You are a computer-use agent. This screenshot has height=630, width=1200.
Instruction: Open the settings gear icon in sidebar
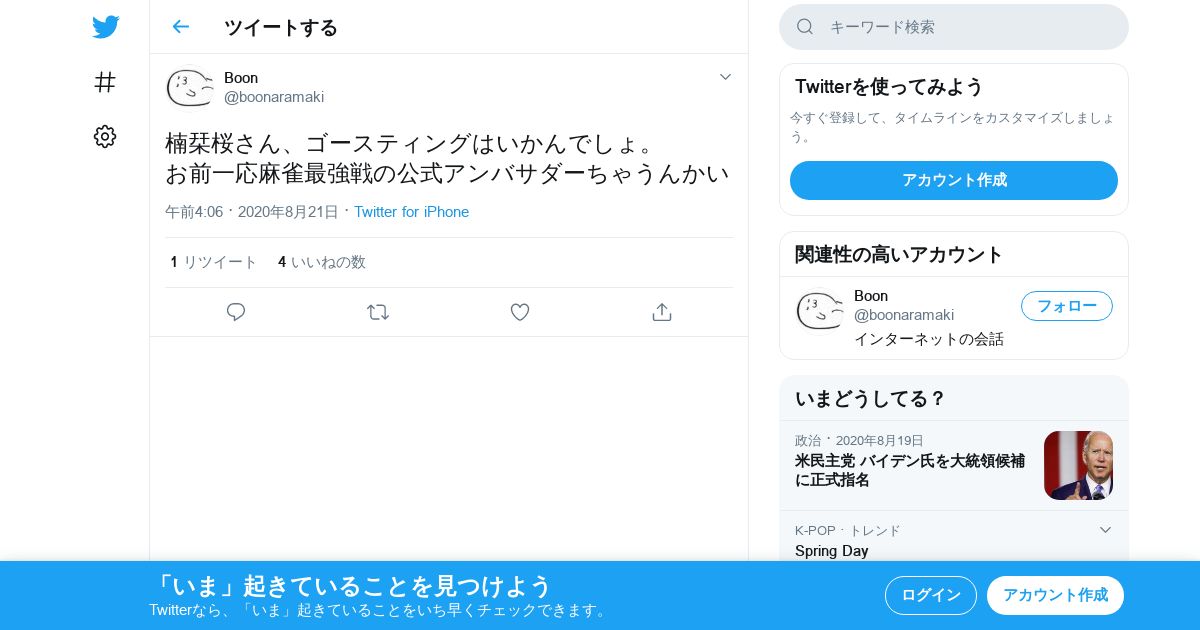[105, 137]
